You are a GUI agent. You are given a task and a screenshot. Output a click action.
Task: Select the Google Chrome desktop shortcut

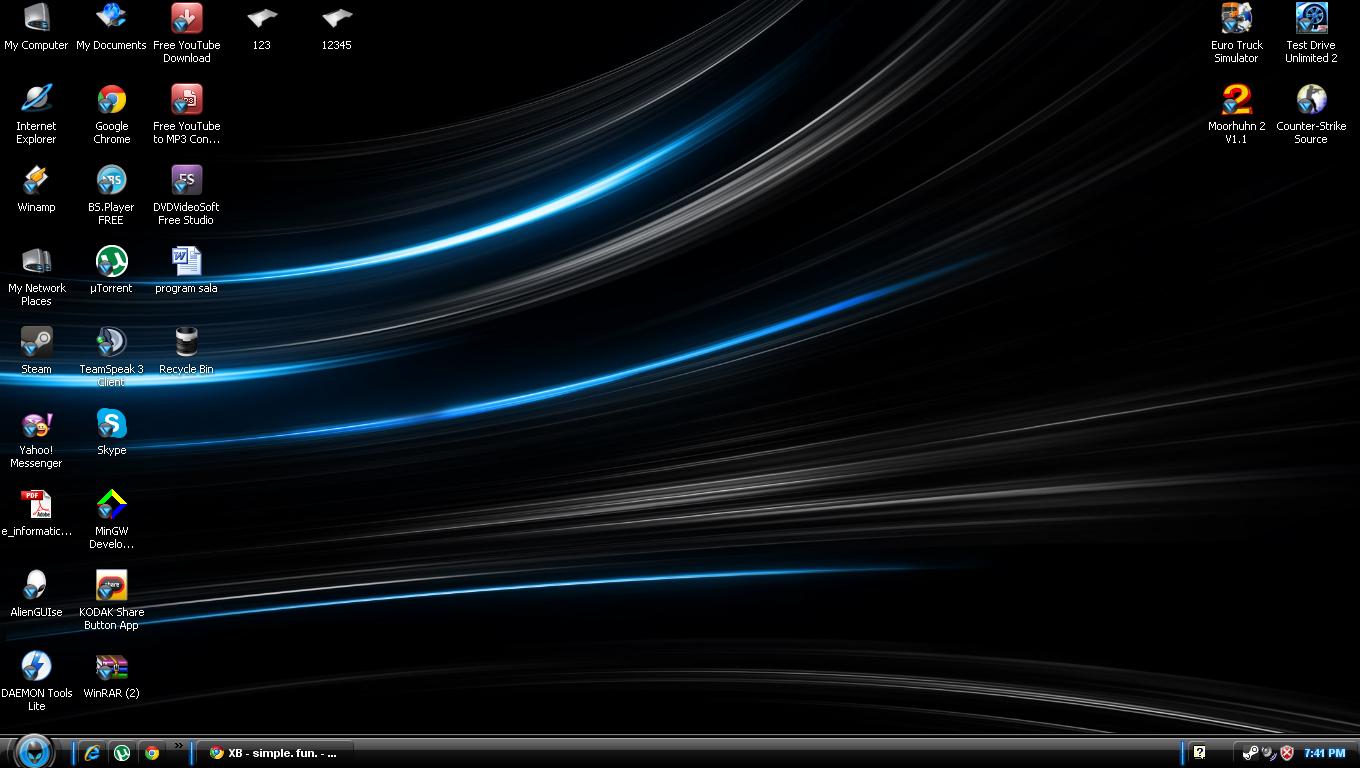[111, 114]
